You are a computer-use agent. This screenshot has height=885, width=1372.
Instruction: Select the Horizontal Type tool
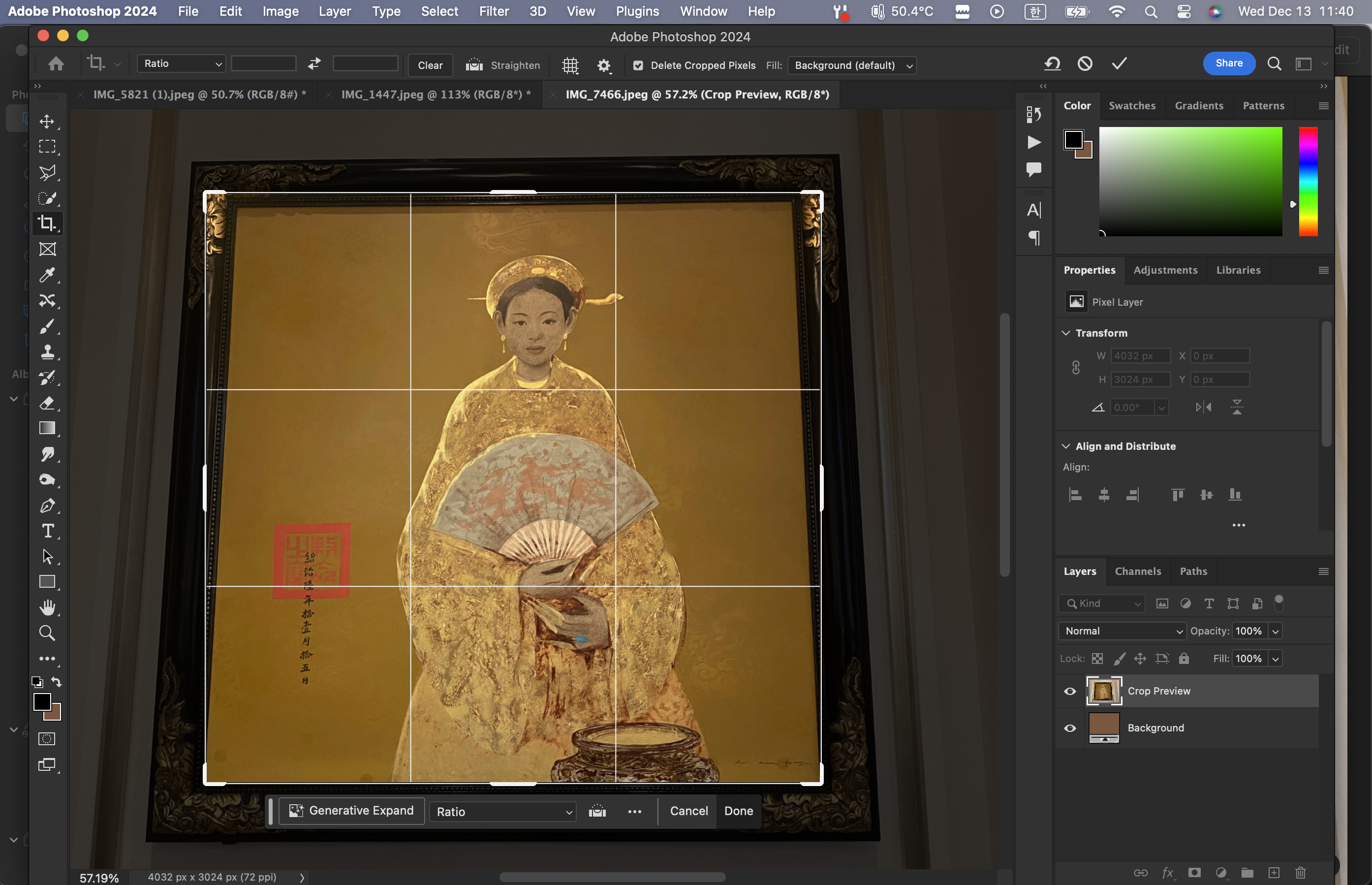coord(47,531)
